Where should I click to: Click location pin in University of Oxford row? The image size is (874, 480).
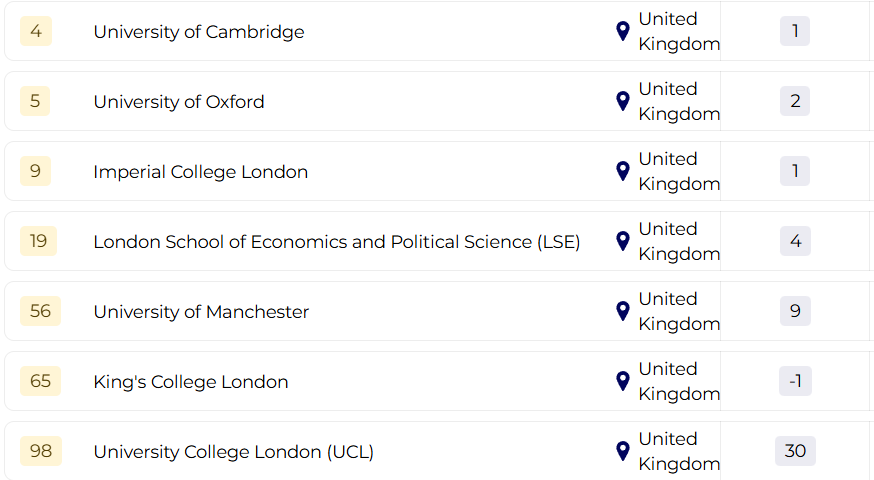coord(623,101)
